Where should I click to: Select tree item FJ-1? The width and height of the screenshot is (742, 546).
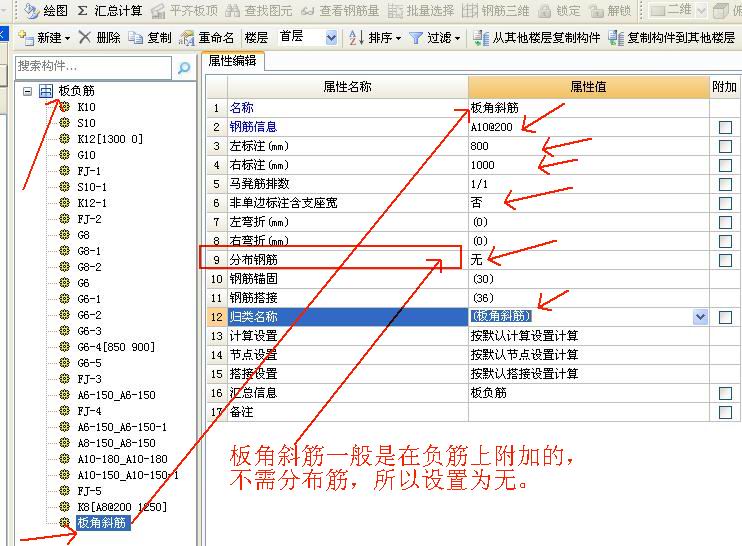point(89,171)
